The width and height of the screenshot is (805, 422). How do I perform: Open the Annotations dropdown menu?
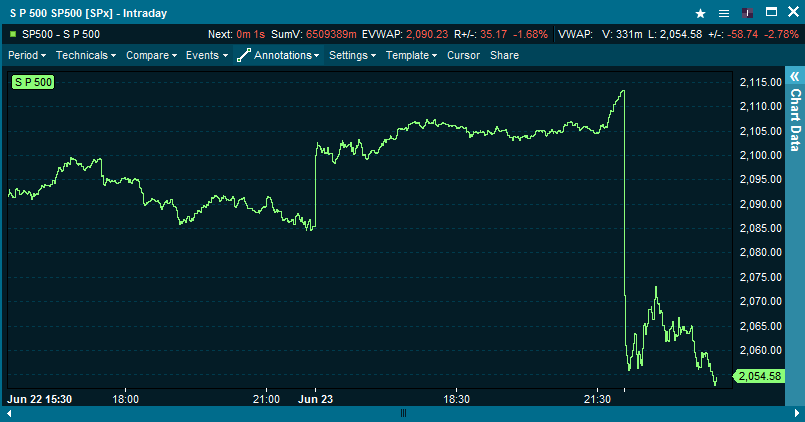click(286, 55)
